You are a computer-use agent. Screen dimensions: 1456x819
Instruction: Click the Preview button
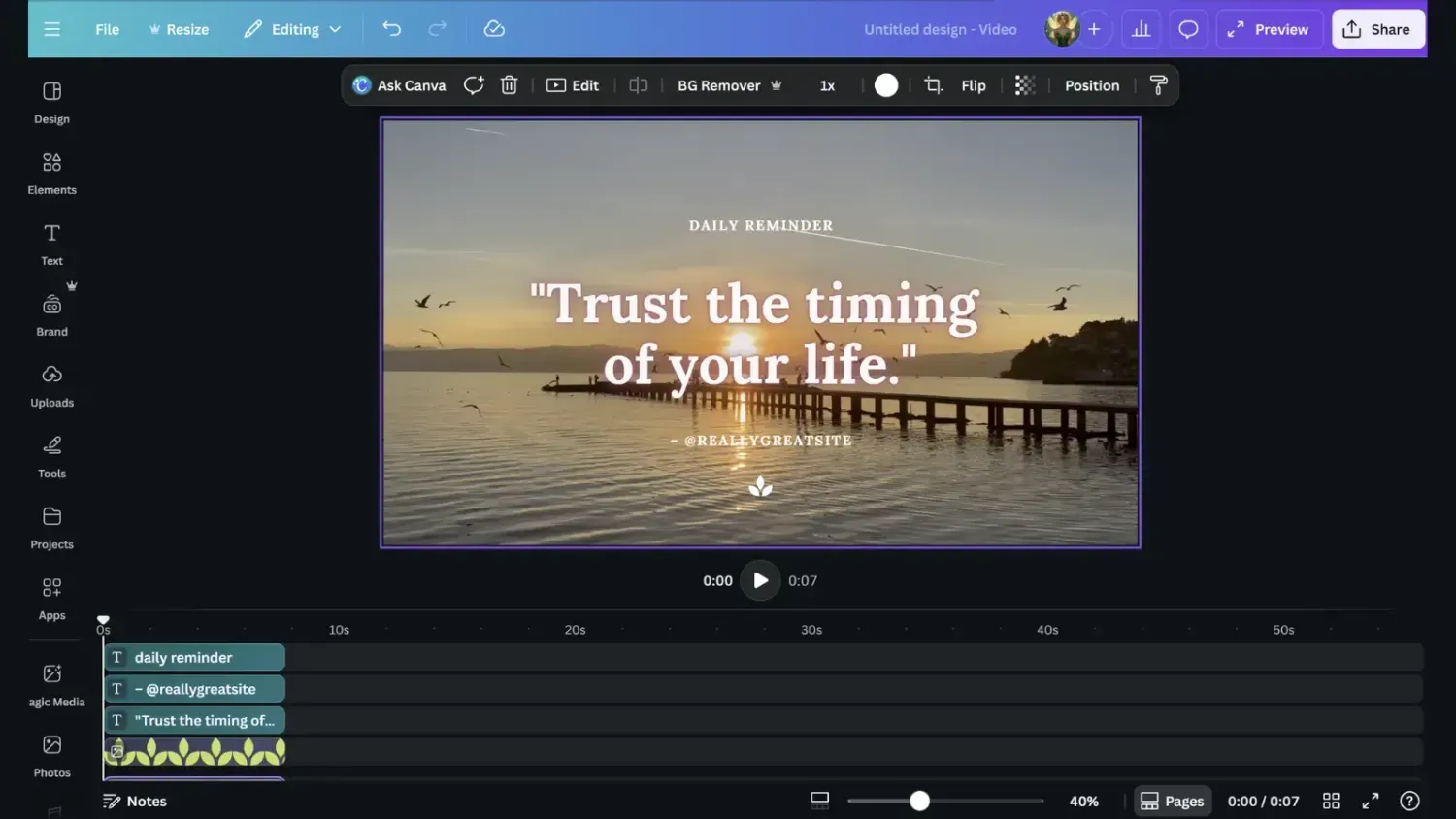[1269, 29]
